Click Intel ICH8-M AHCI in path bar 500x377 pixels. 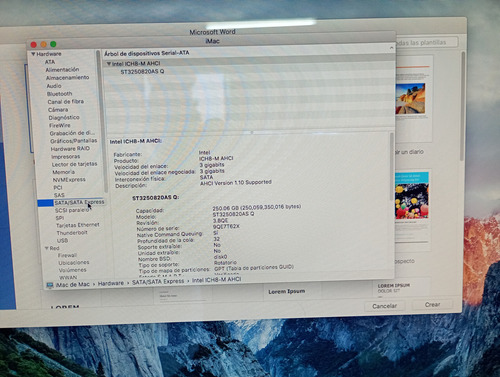(217, 280)
